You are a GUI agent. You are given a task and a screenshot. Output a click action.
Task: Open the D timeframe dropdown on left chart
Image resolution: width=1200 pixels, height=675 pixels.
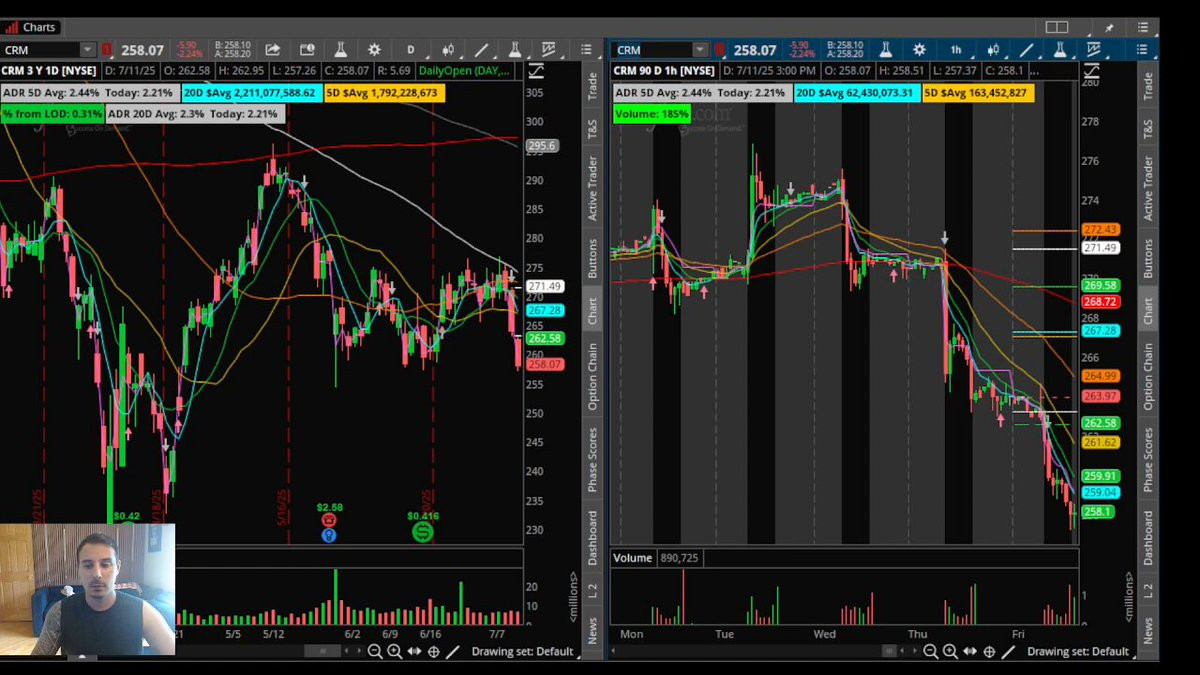410,50
